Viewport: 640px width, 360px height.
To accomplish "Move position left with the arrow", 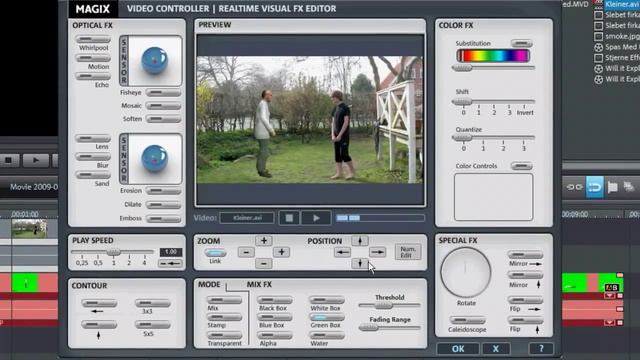I will [x=342, y=252].
